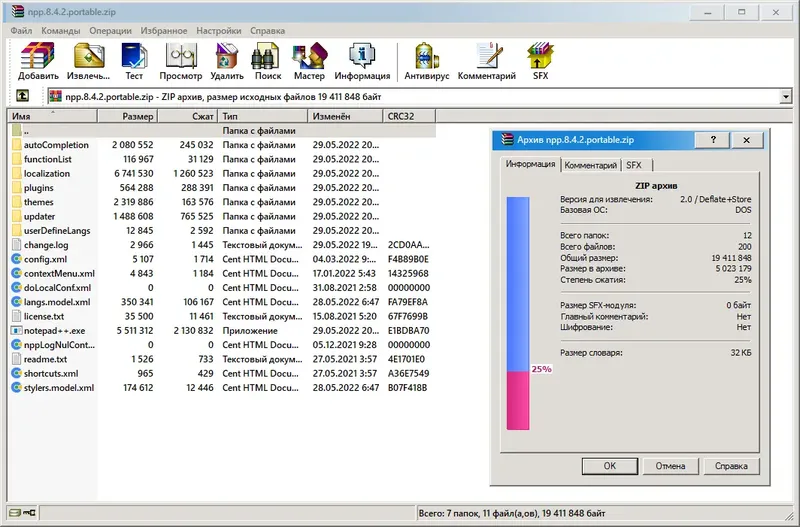This screenshot has width=800, height=527.
Task: Sort by the Тип column header
Action: coord(263,116)
